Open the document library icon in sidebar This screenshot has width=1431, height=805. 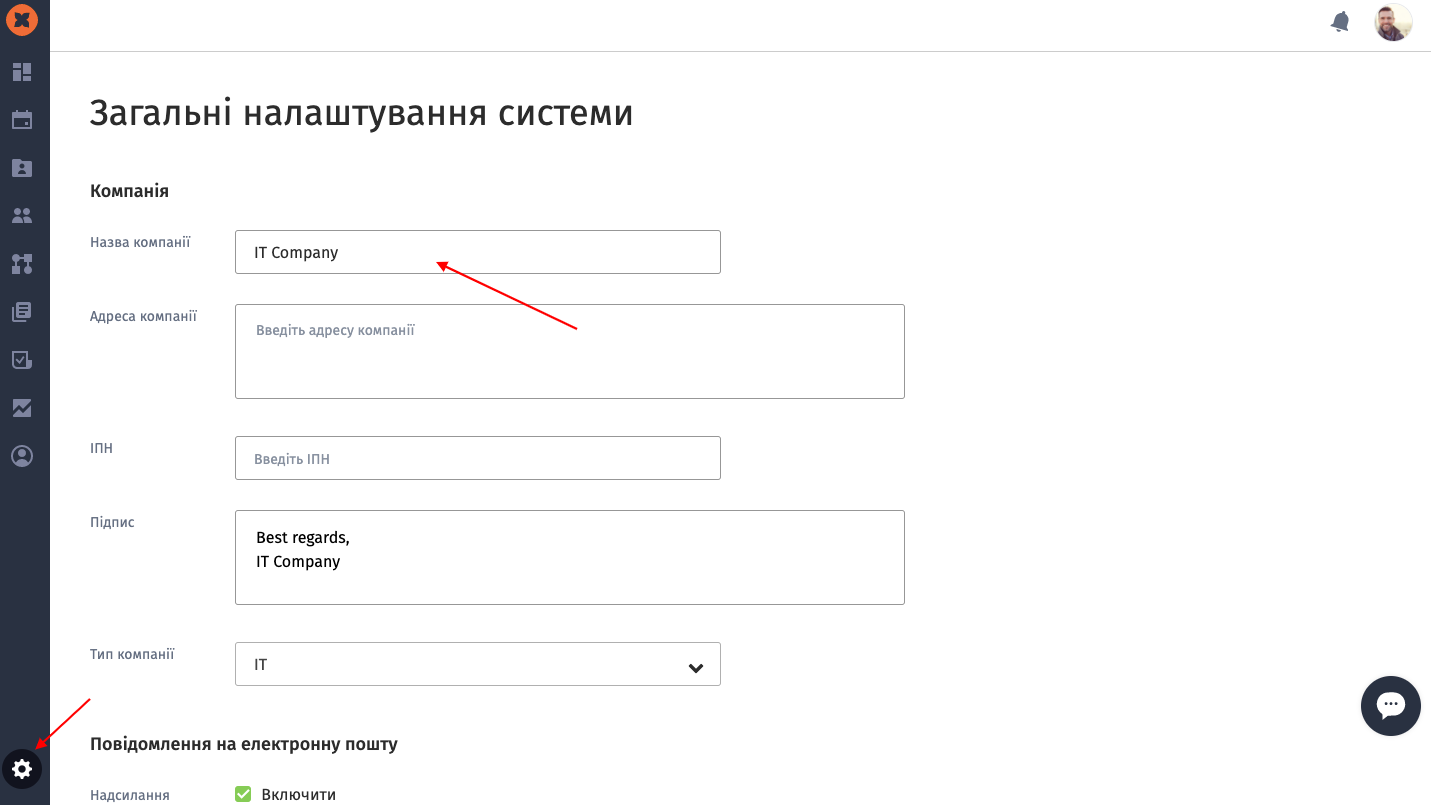pyautogui.click(x=22, y=312)
